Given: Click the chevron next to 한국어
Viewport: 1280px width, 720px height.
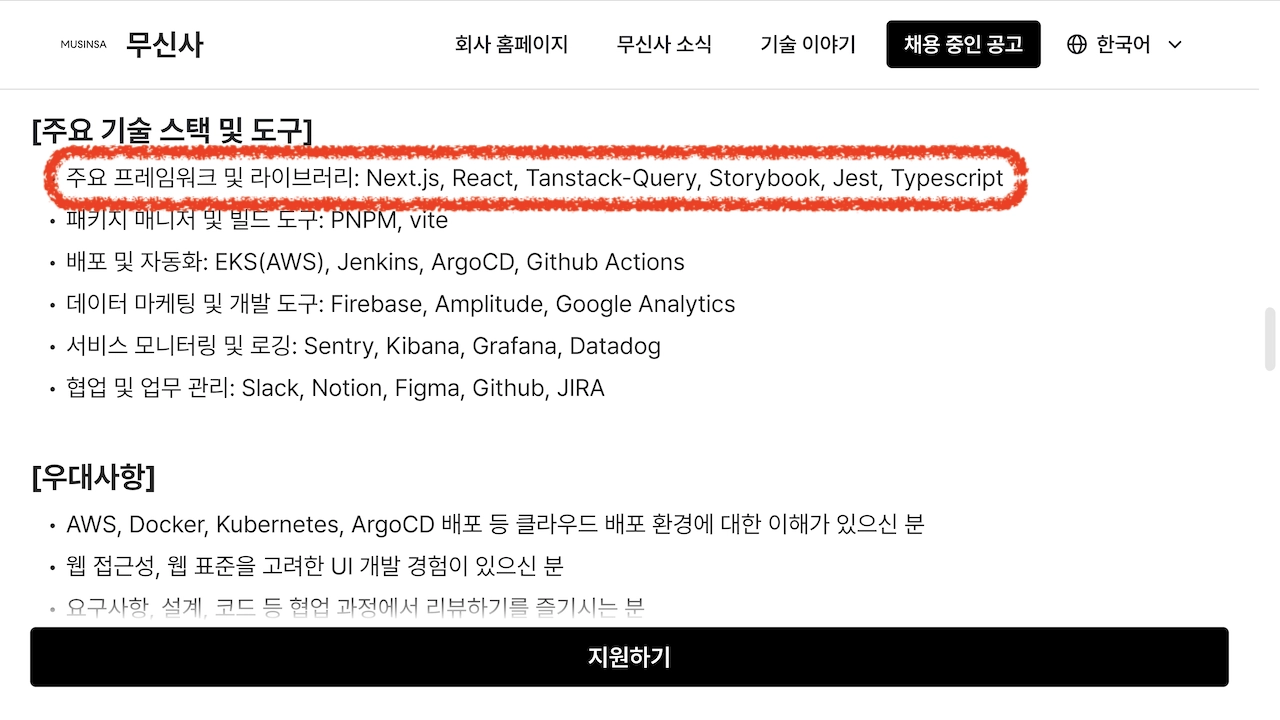Looking at the screenshot, I should (x=1174, y=45).
